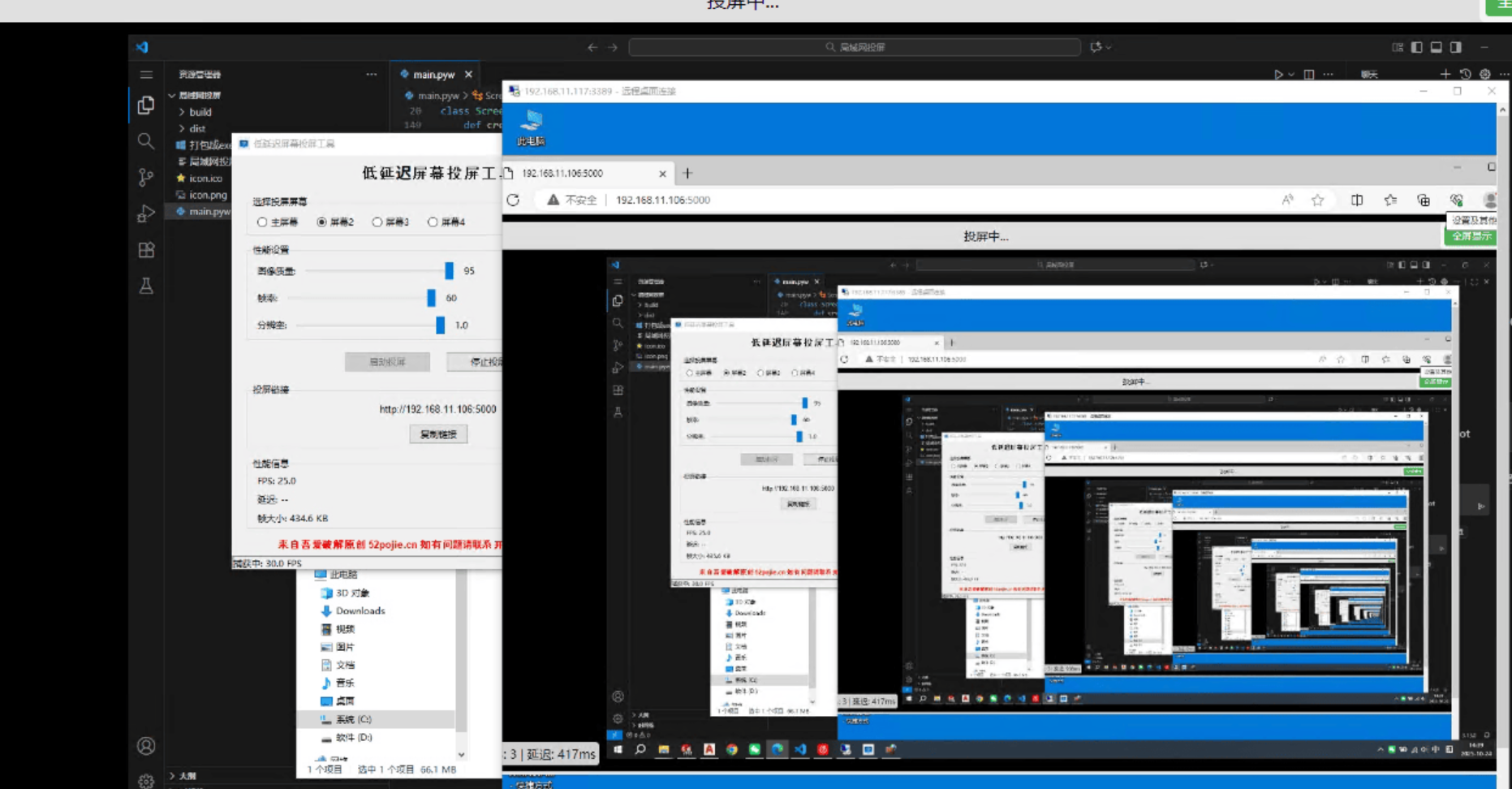Select the 主屏幕 radio button
The height and width of the screenshot is (789, 1512).
click(262, 222)
